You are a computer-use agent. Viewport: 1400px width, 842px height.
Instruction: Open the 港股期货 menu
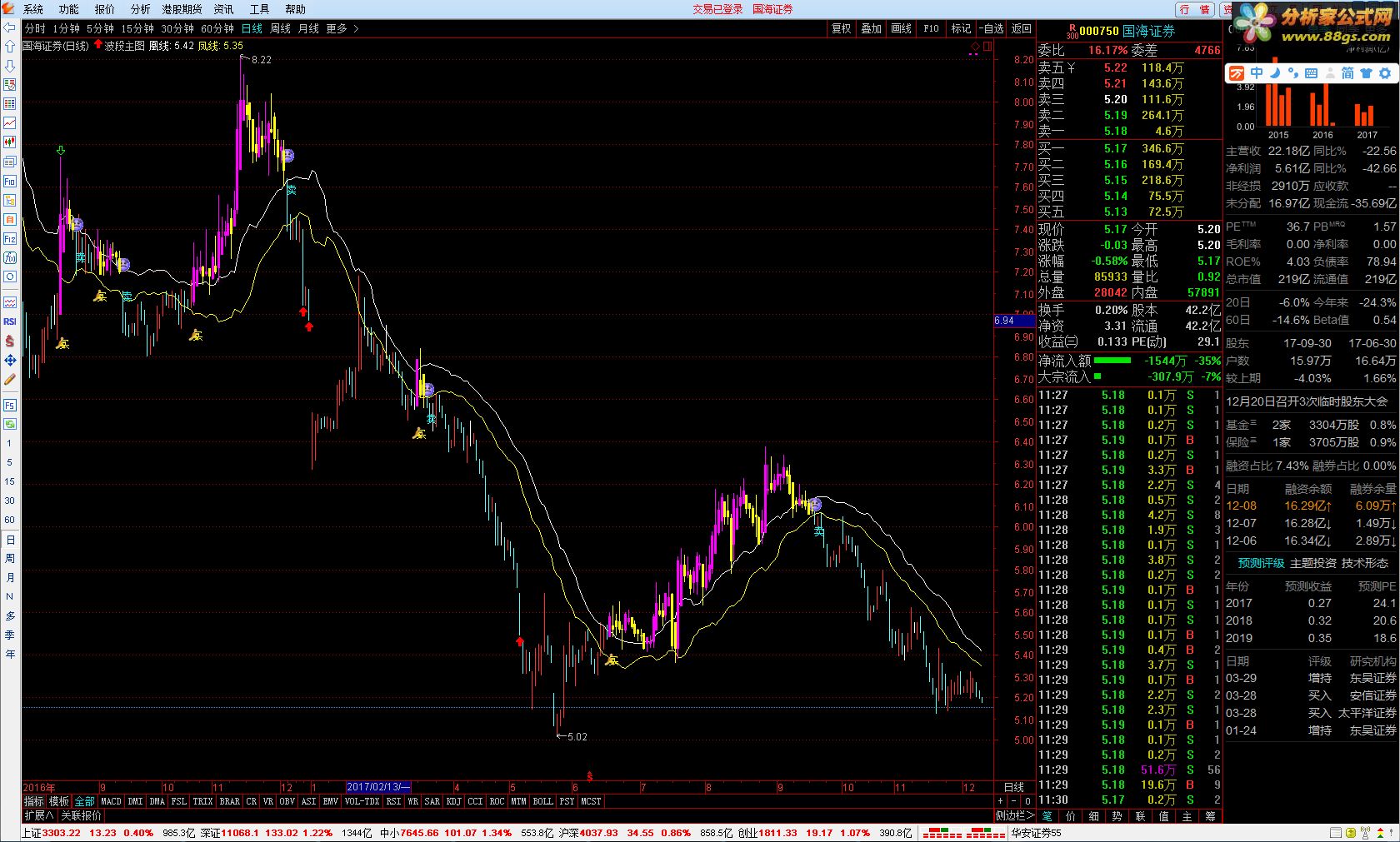tap(182, 9)
